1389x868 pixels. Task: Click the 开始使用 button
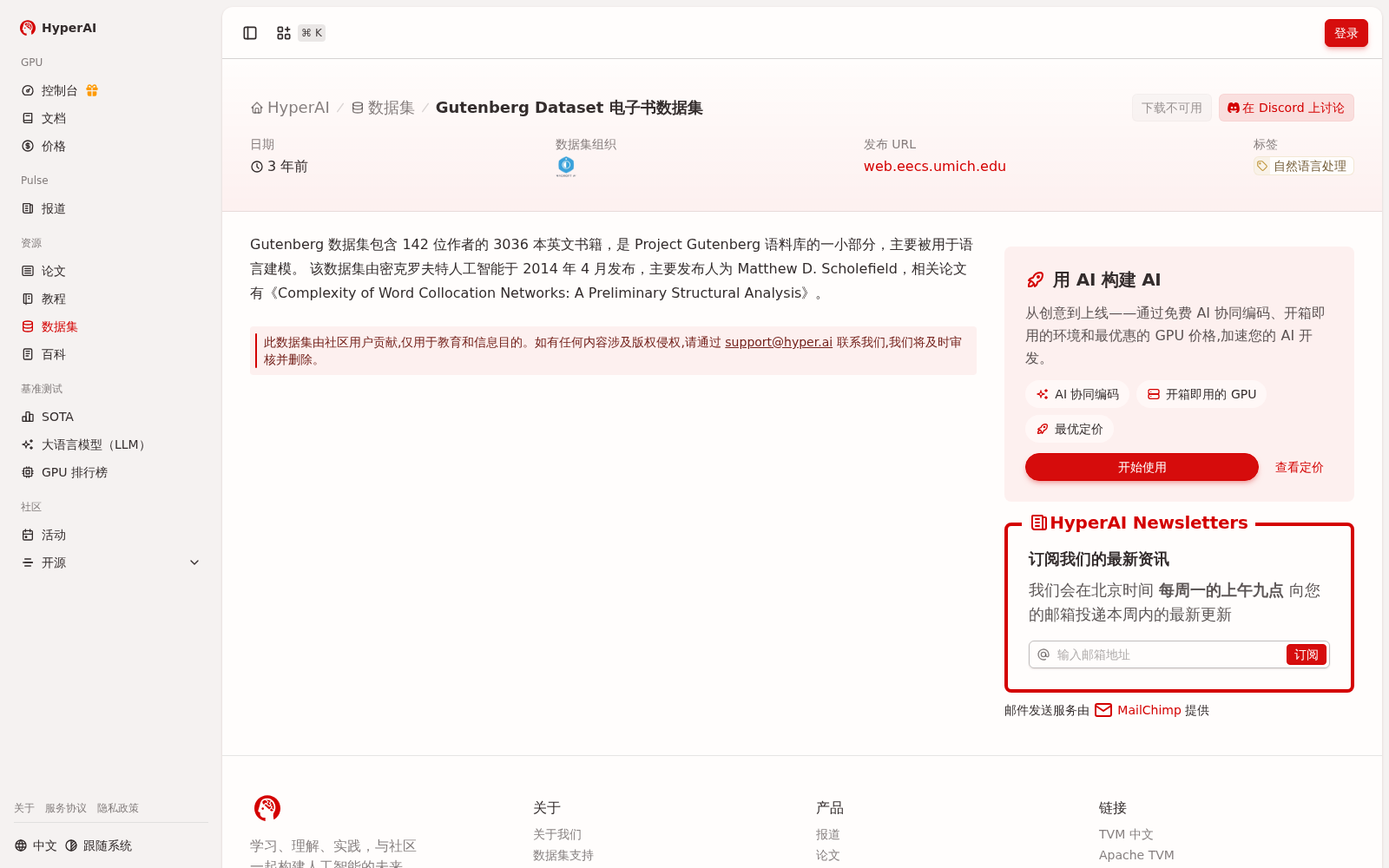pos(1142,467)
